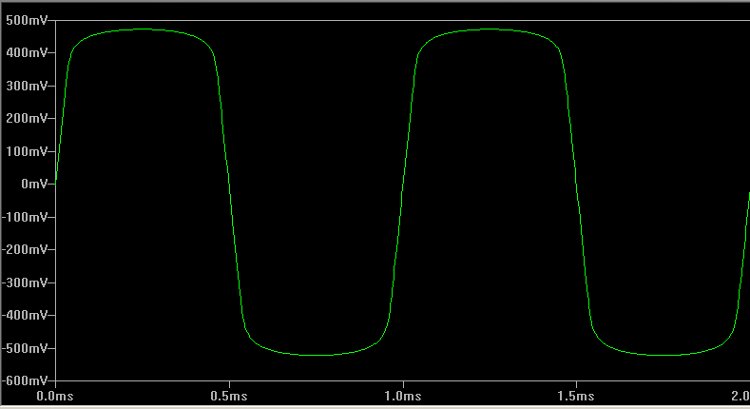Click the first positive peak of green trace
The image size is (750, 409).
[142, 29]
